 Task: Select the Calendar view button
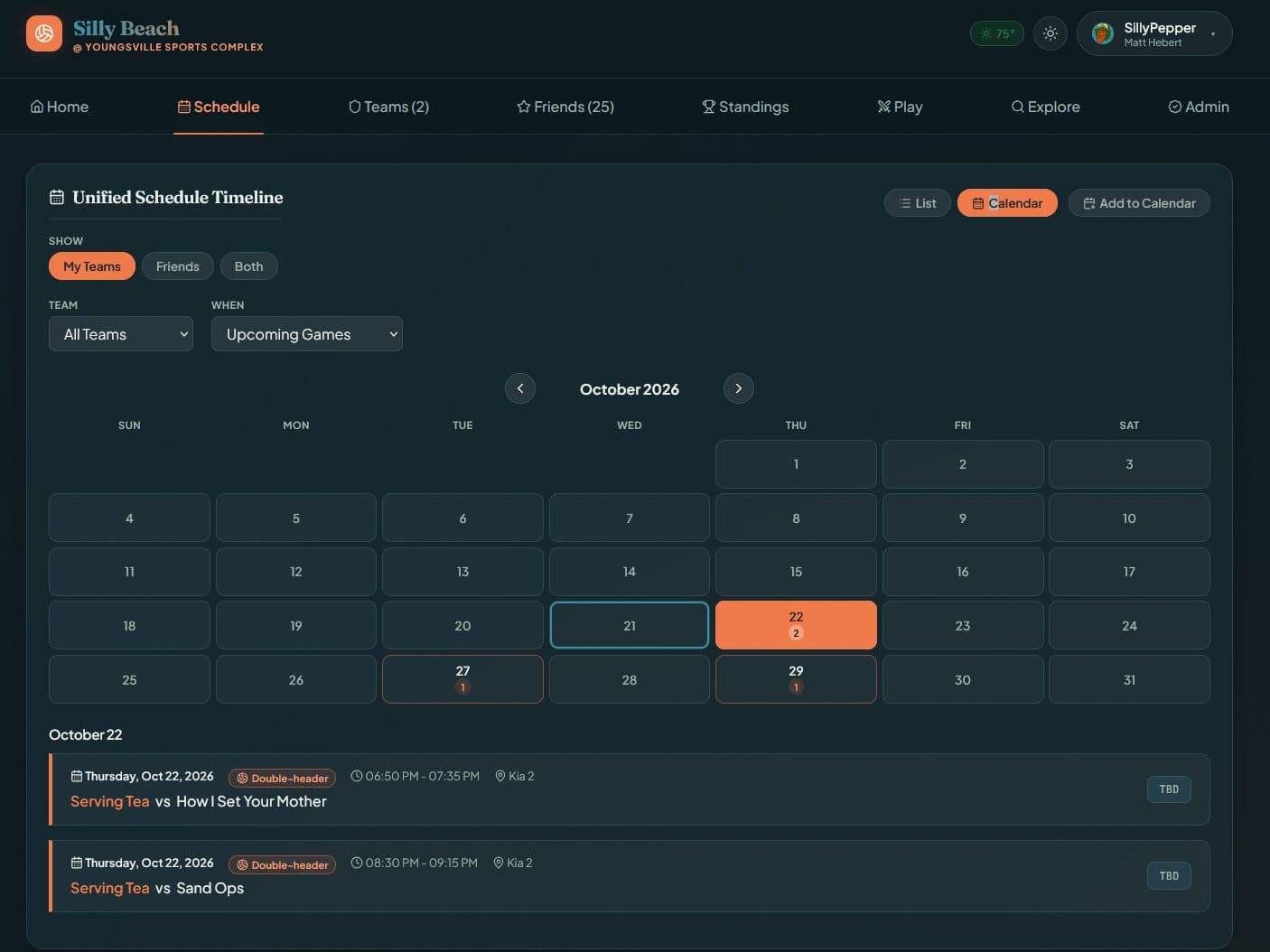pyautogui.click(x=1007, y=203)
